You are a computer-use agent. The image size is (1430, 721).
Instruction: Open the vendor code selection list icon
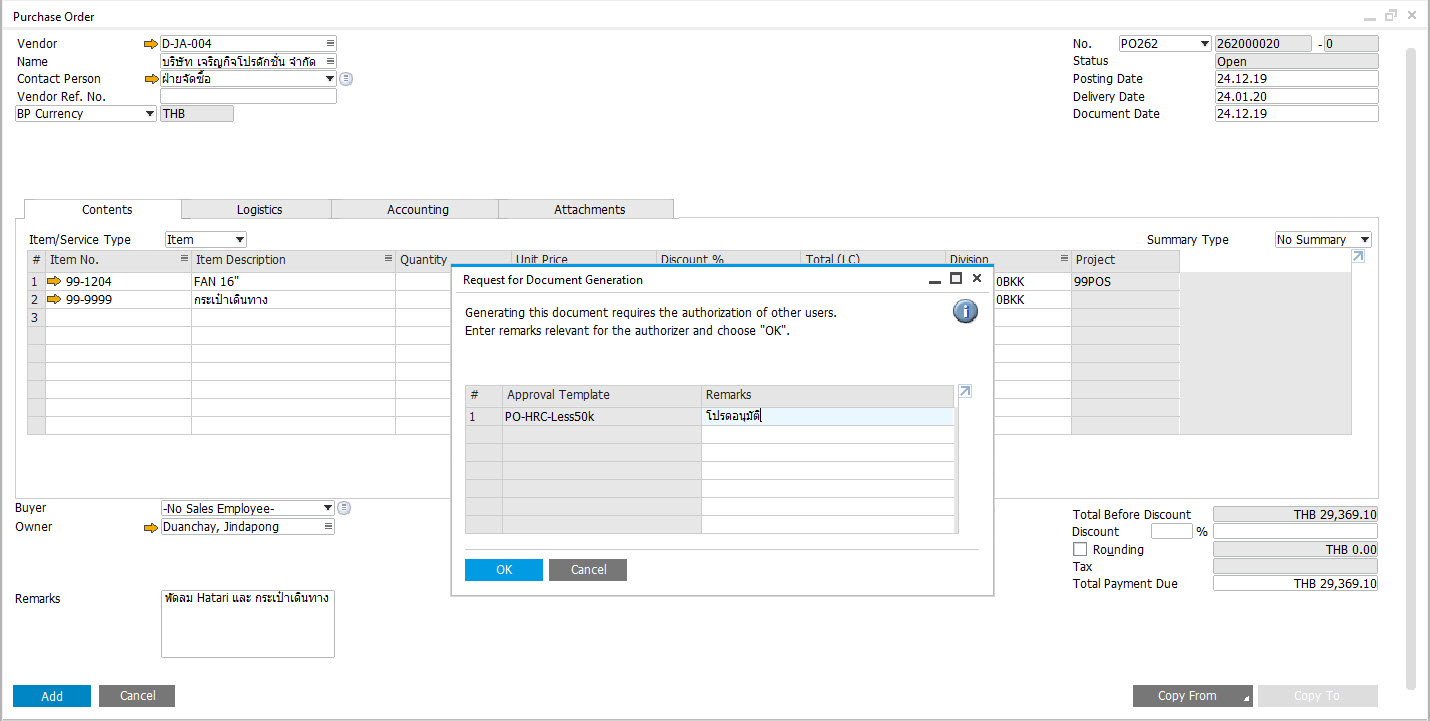click(x=330, y=44)
